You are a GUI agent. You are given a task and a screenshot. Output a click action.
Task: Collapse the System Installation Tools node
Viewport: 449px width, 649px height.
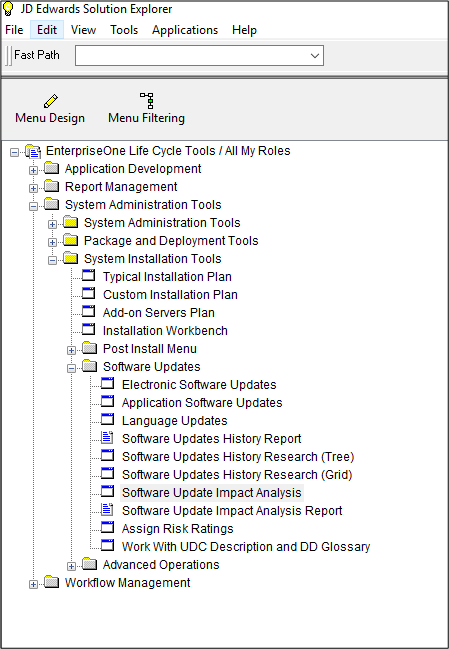[x=53, y=260]
